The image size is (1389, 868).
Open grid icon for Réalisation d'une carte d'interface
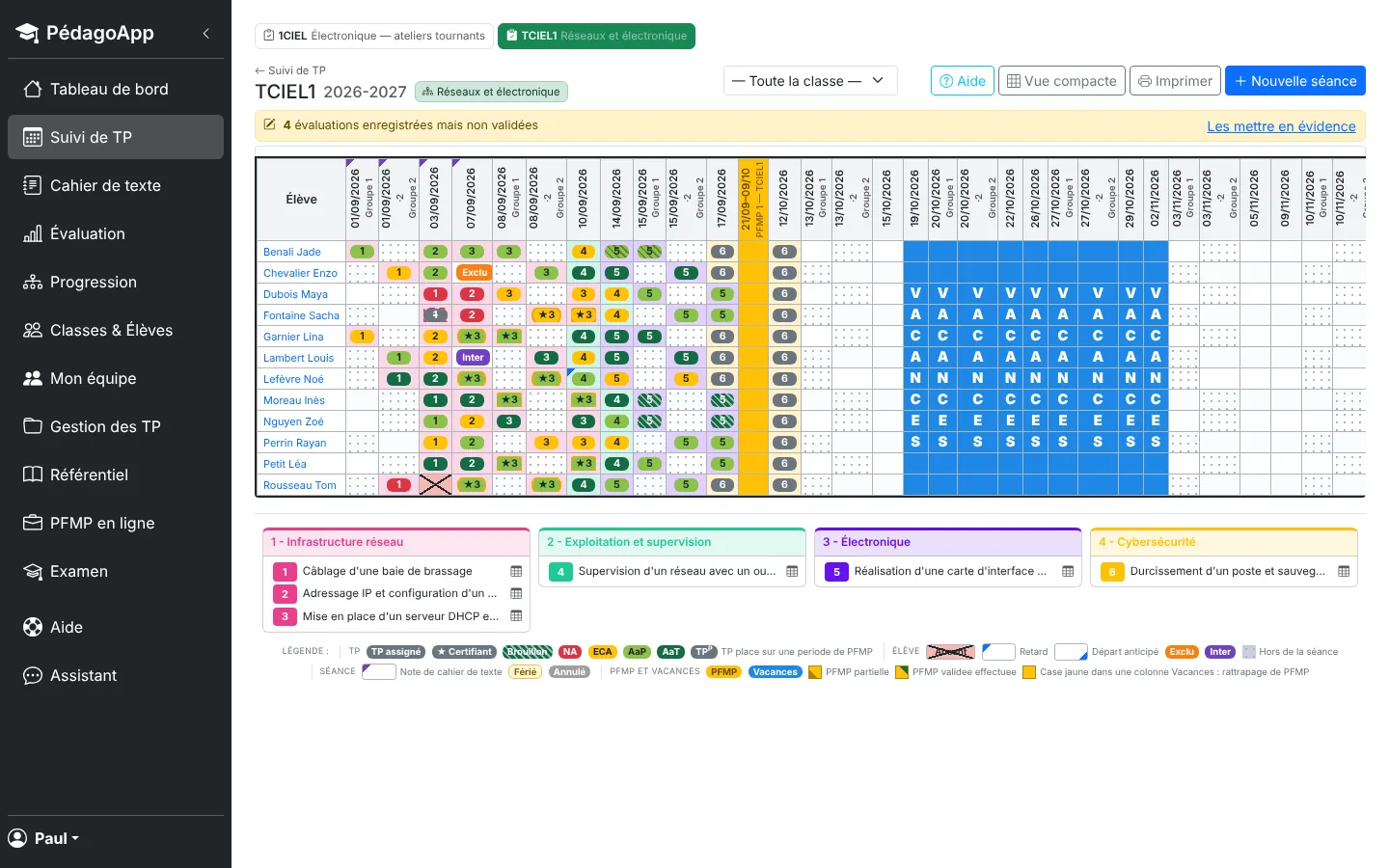(x=1068, y=571)
